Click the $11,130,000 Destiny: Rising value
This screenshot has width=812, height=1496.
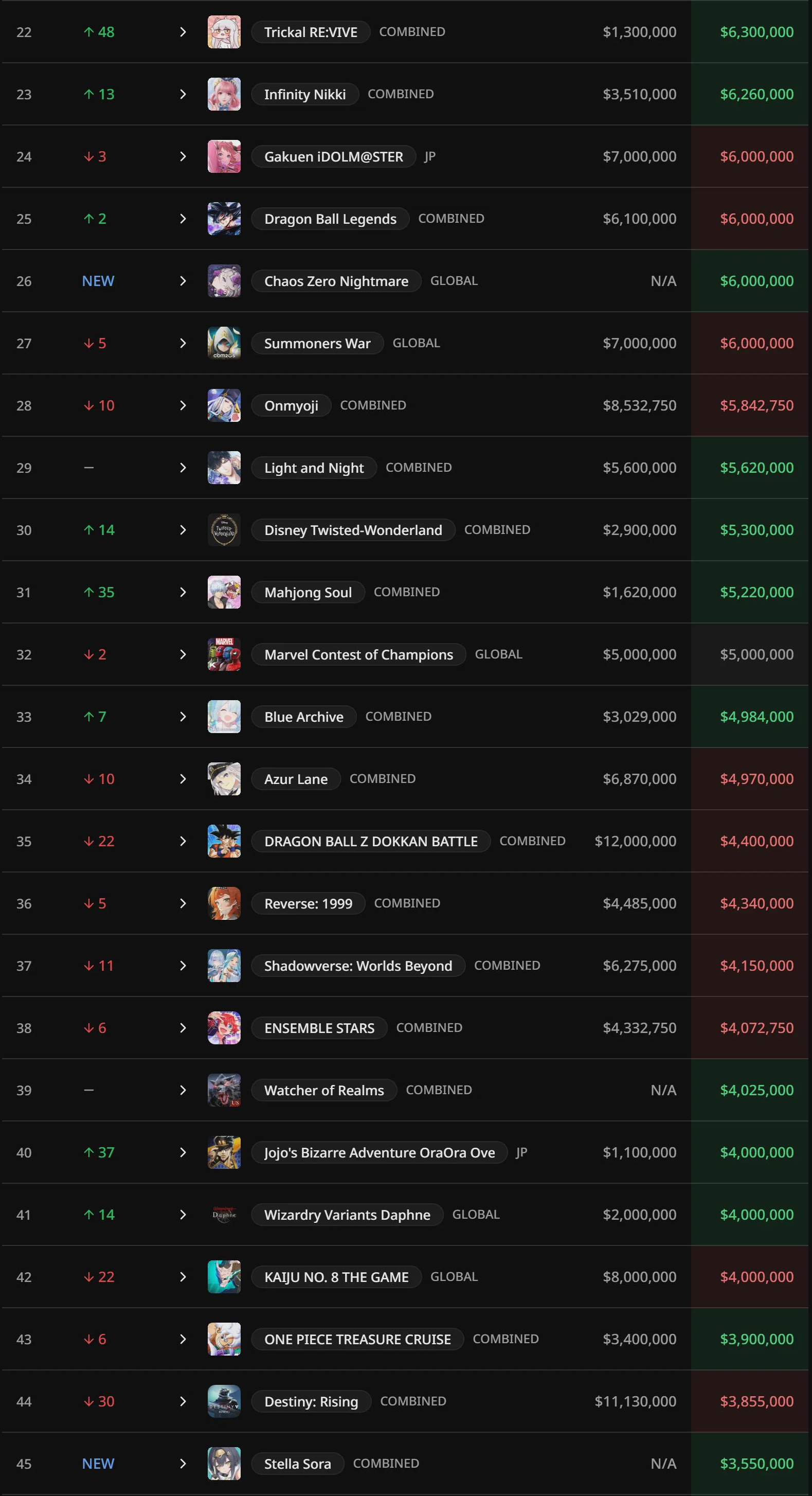coord(635,1401)
